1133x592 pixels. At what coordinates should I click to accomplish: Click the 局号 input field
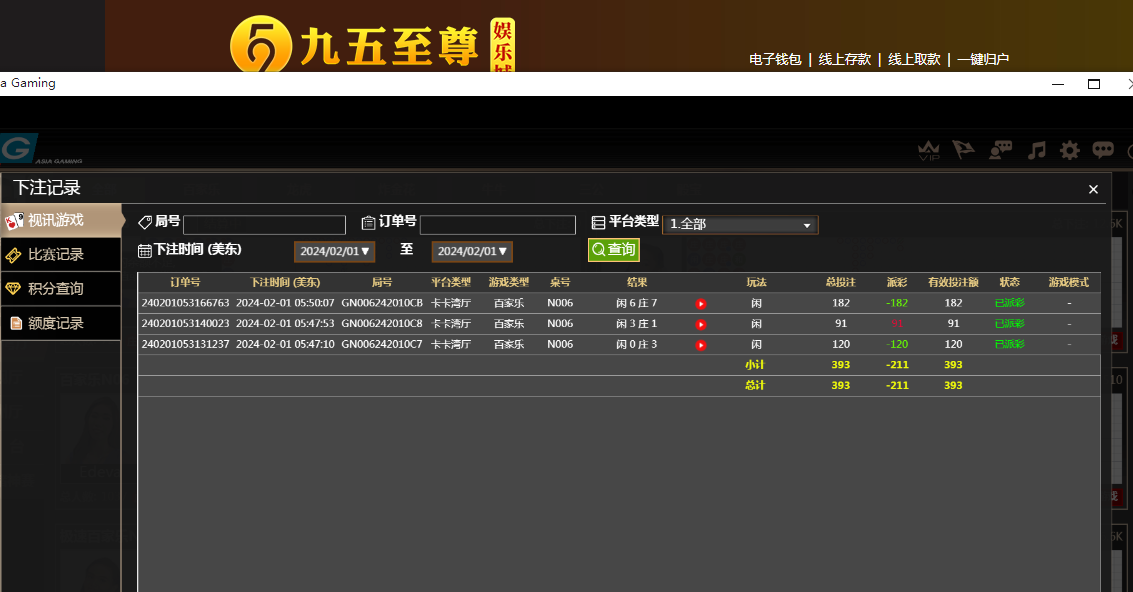264,225
